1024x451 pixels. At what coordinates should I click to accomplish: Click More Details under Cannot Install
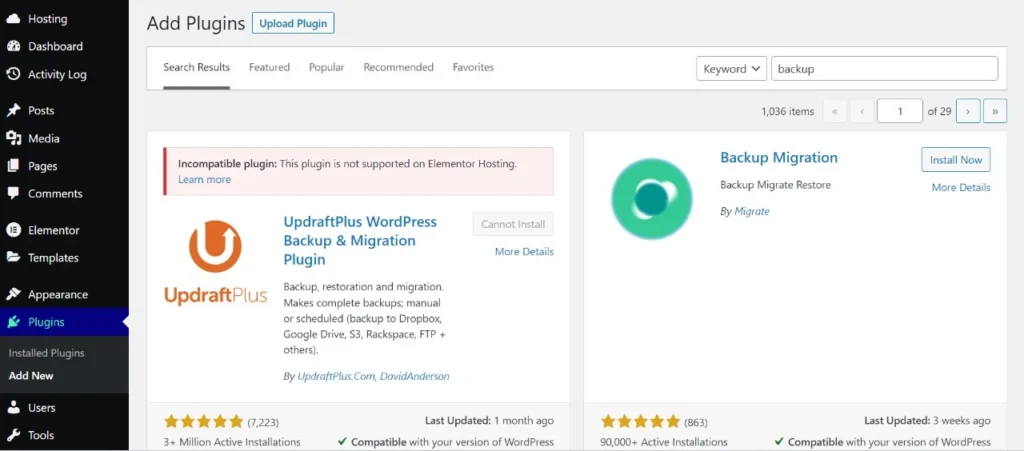click(524, 252)
